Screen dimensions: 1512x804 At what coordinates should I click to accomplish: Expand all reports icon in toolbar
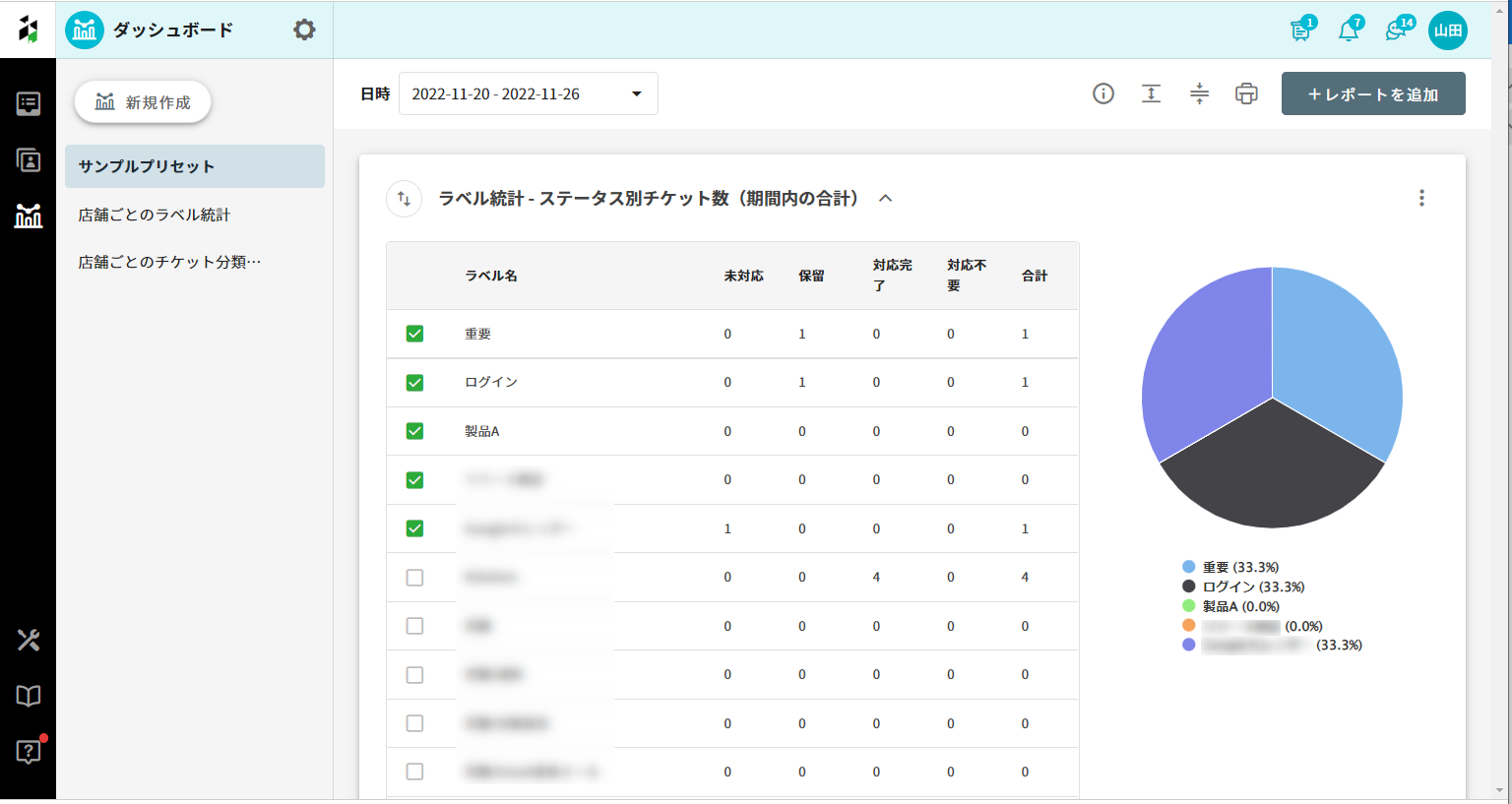pos(1151,93)
